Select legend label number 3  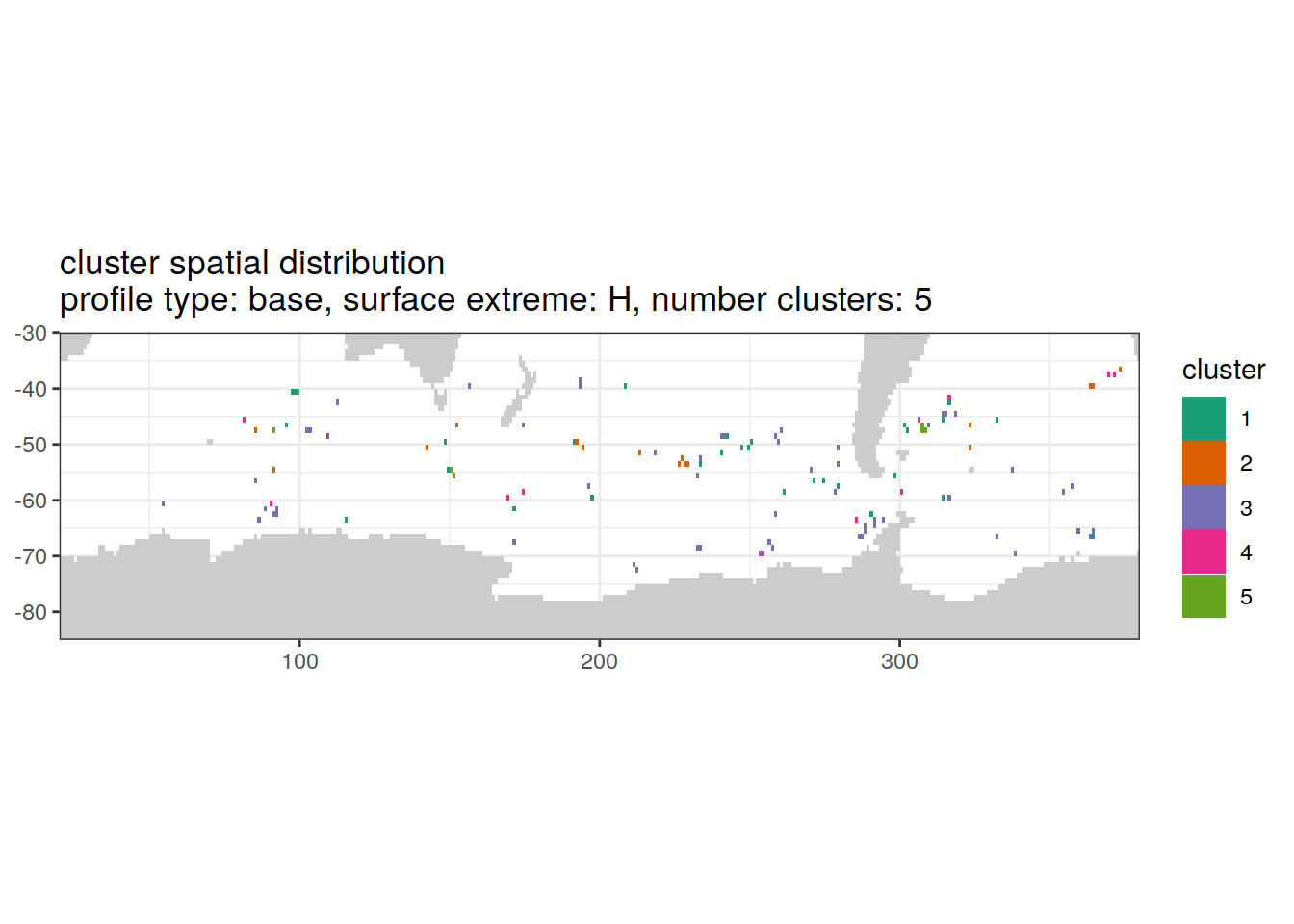coord(1246,508)
